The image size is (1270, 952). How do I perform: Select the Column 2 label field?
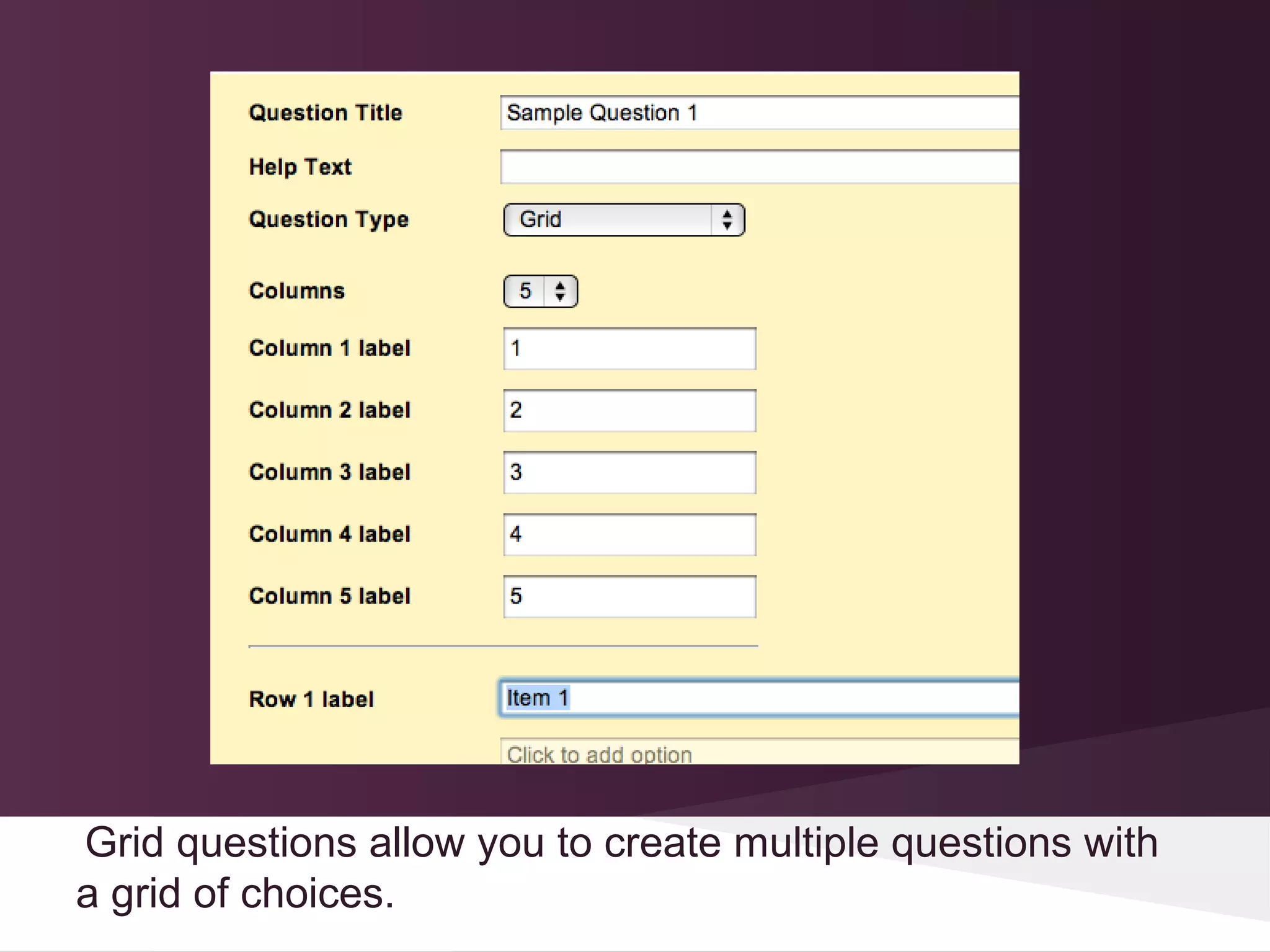click(x=629, y=411)
